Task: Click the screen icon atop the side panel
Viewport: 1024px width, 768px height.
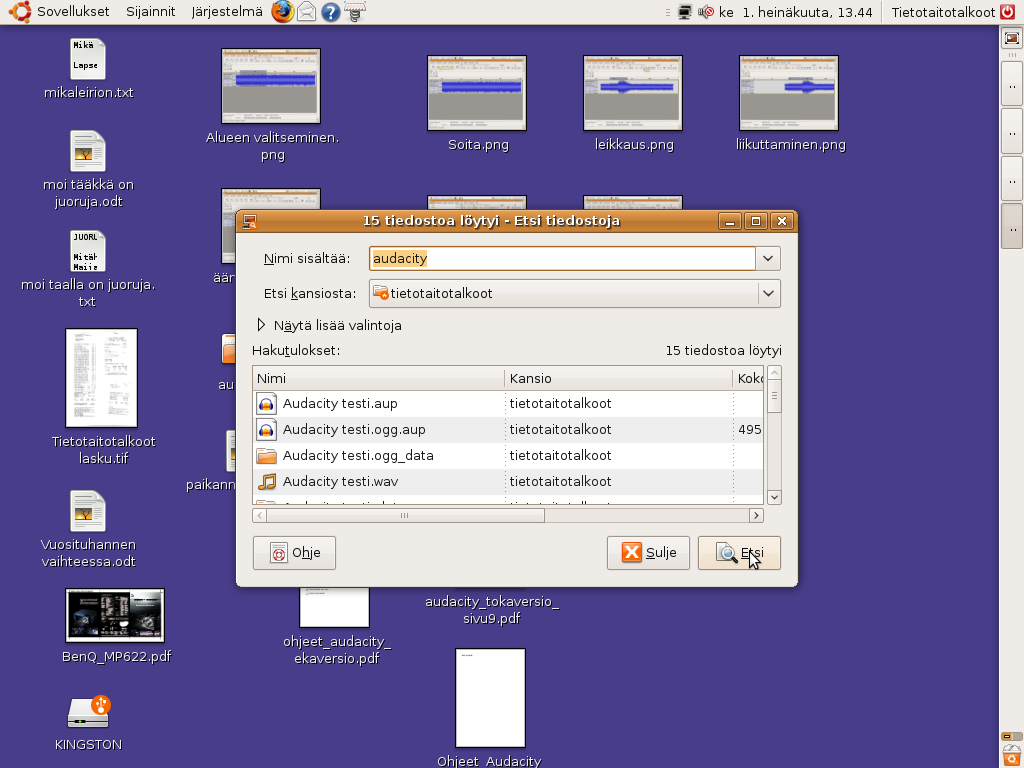Action: [1012, 39]
